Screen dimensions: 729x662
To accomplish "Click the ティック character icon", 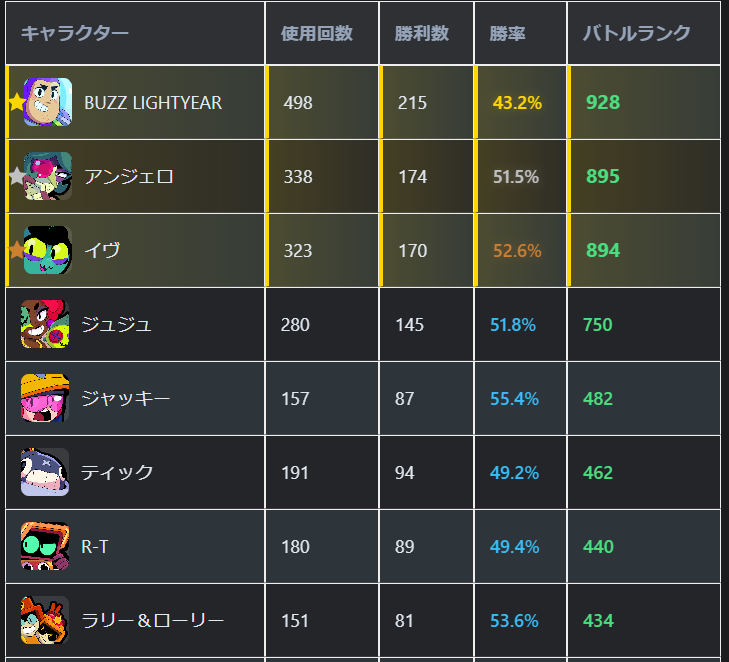I will click(45, 472).
